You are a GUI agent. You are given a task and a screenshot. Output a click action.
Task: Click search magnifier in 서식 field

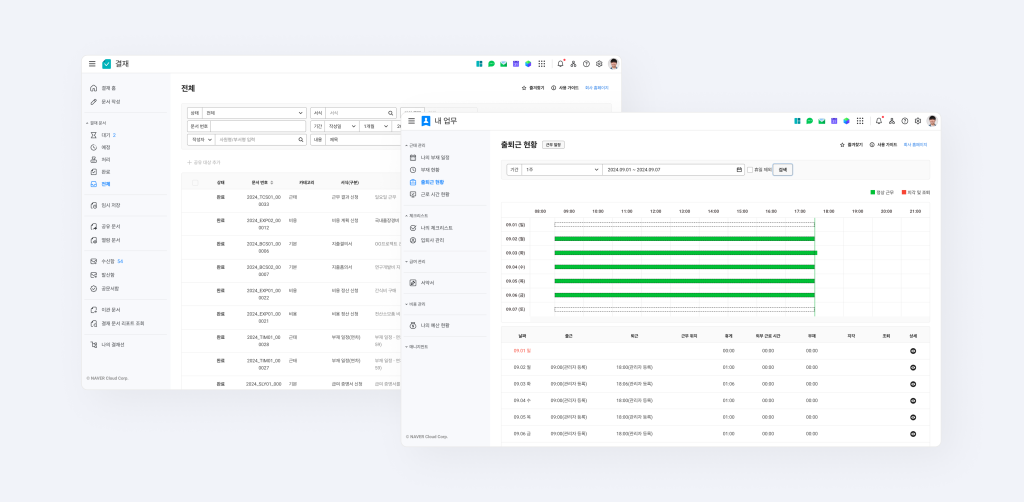pyautogui.click(x=390, y=113)
